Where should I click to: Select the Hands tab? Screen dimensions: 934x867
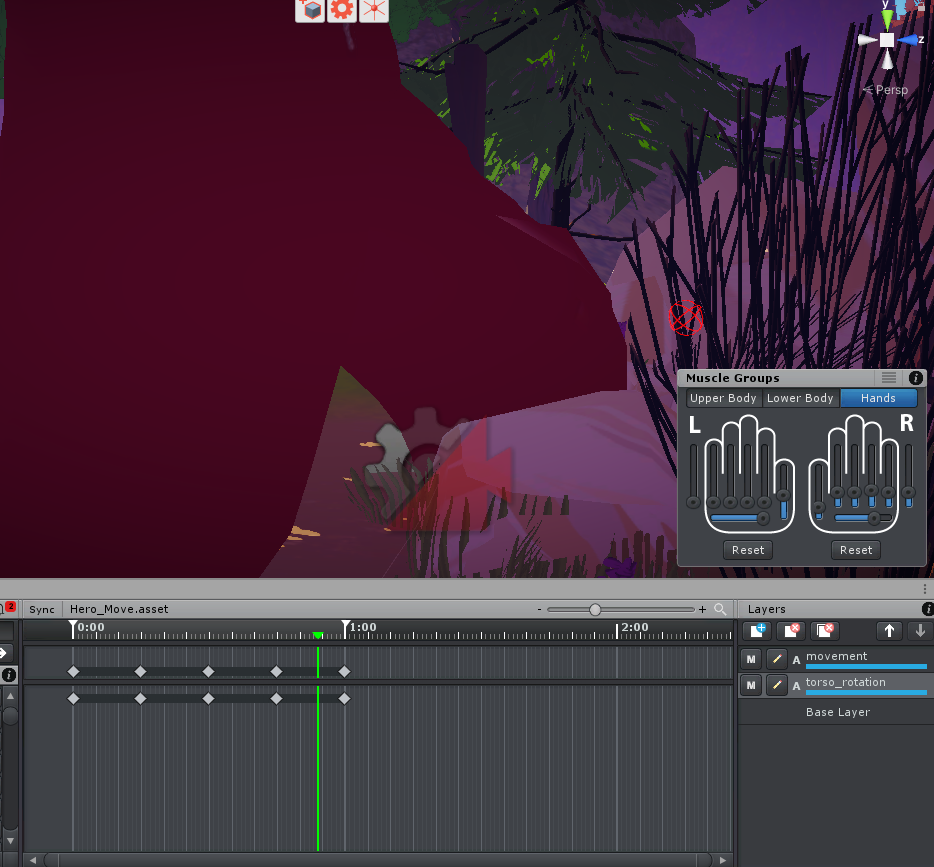878,398
